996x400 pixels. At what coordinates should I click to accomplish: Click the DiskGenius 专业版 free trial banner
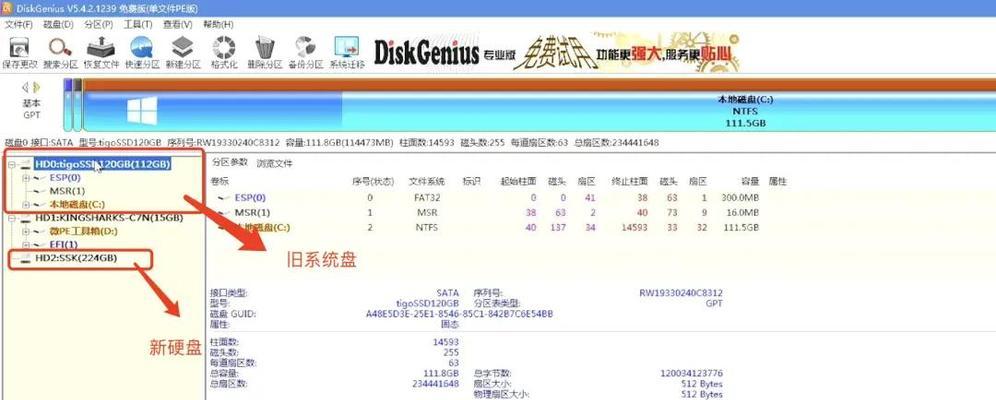click(557, 52)
